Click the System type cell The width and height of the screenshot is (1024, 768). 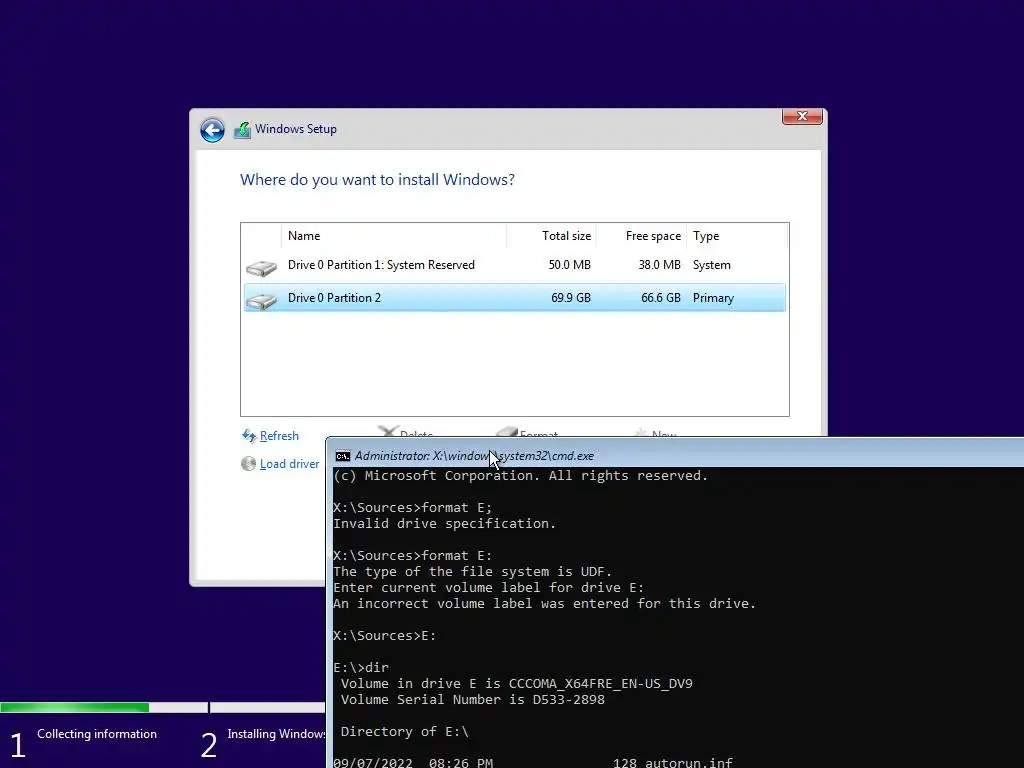pyautogui.click(x=712, y=265)
